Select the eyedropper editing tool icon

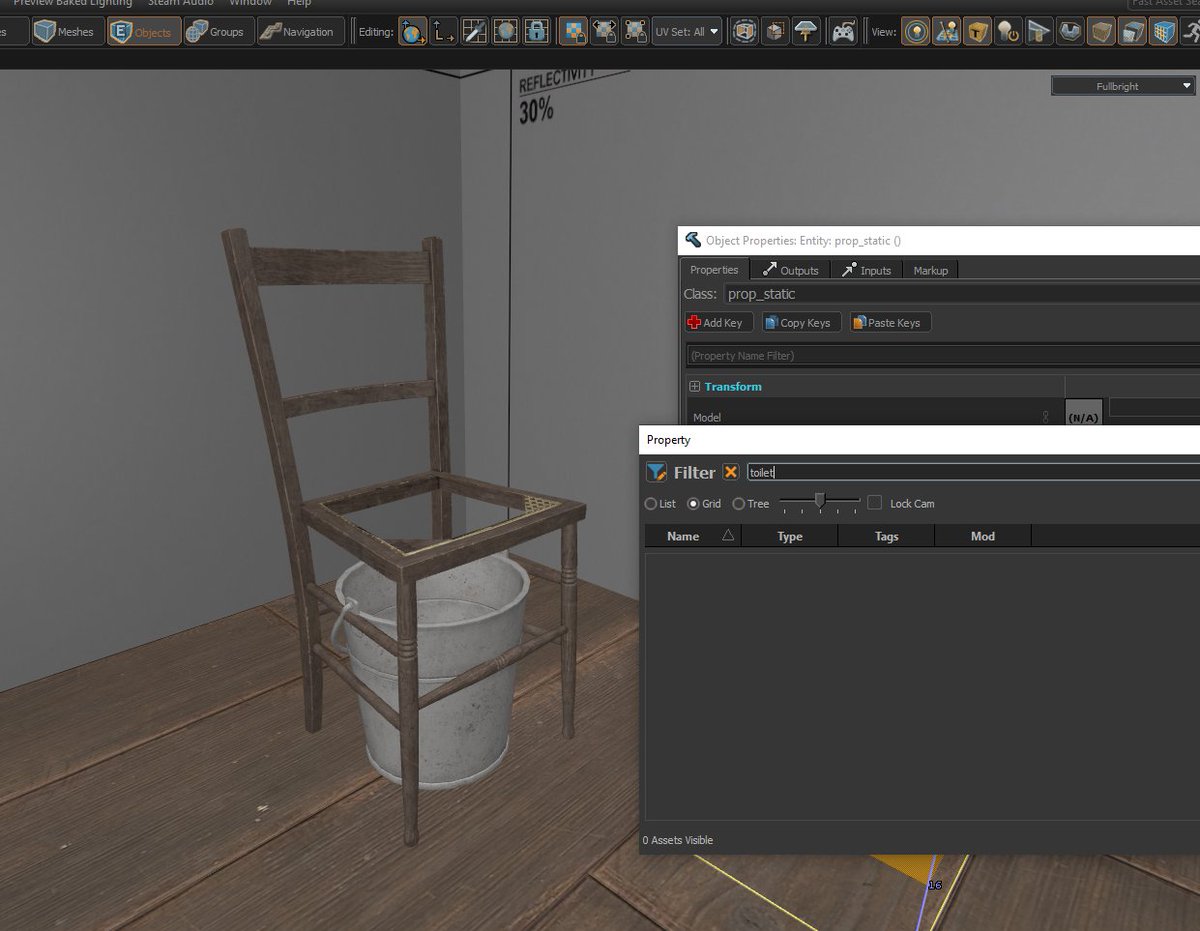click(x=473, y=31)
